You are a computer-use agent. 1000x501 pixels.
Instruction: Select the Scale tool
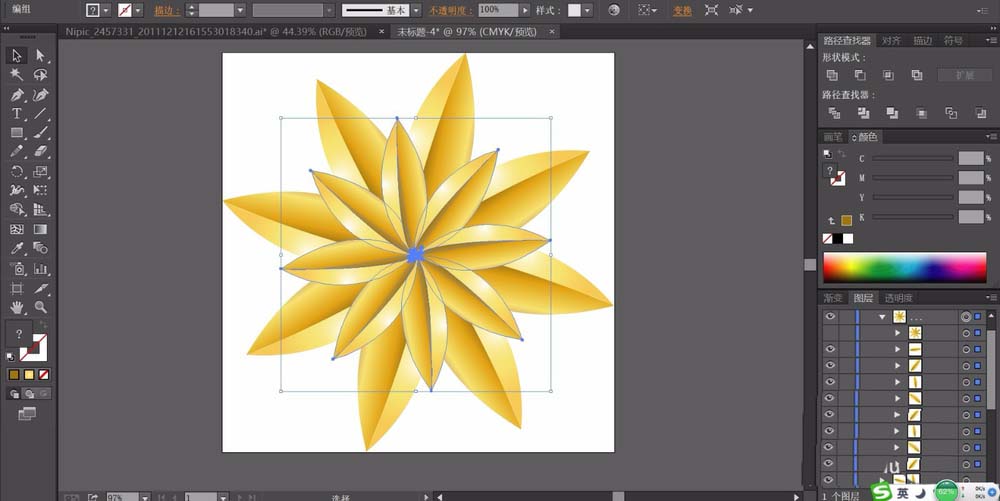click(40, 171)
